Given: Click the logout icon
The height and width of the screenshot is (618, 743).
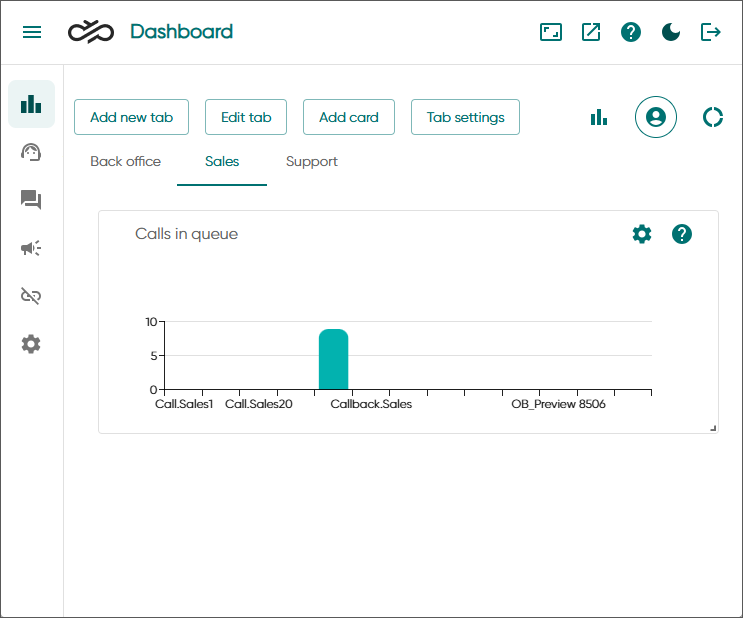Looking at the screenshot, I should click(x=711, y=32).
